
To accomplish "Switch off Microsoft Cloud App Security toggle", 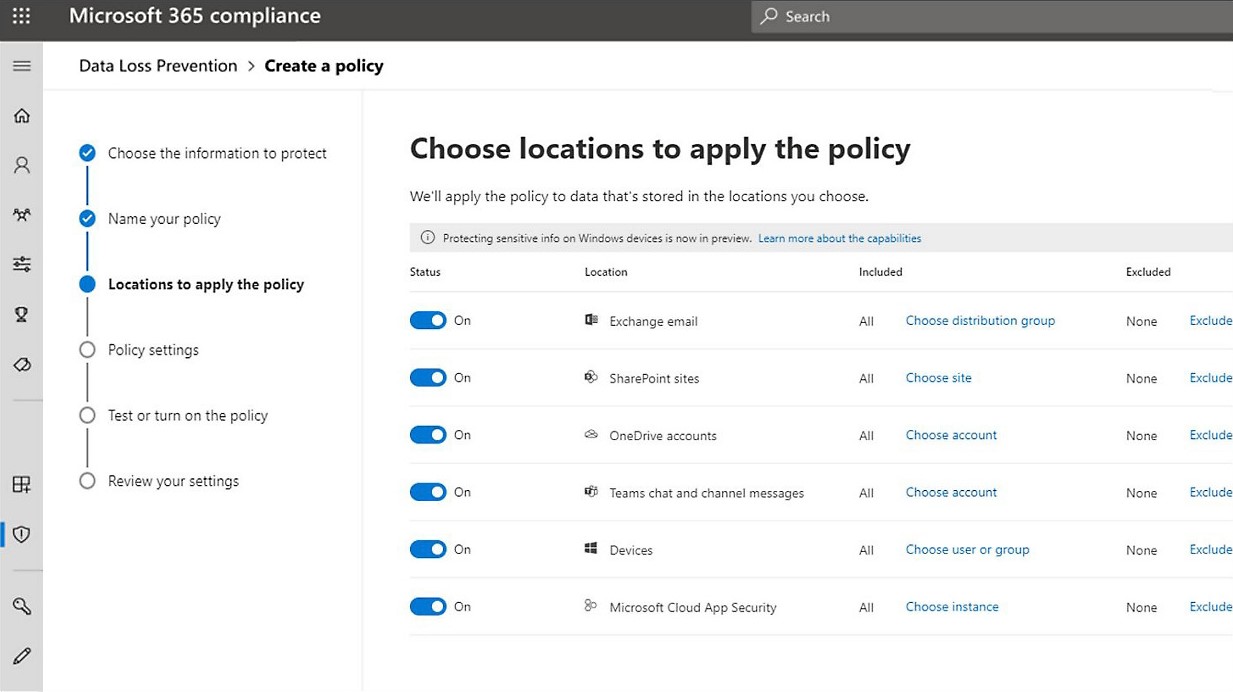I will pos(428,606).
